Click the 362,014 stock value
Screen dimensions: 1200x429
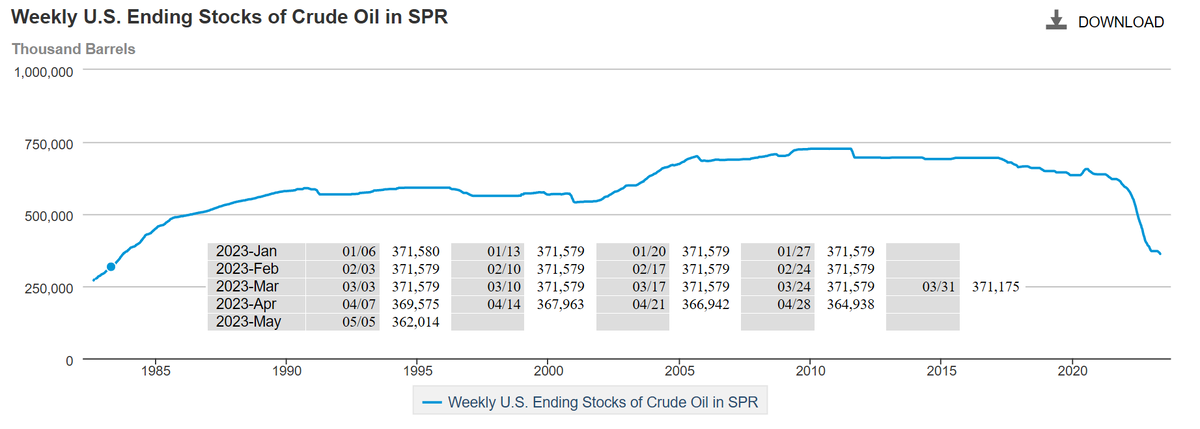coord(415,322)
